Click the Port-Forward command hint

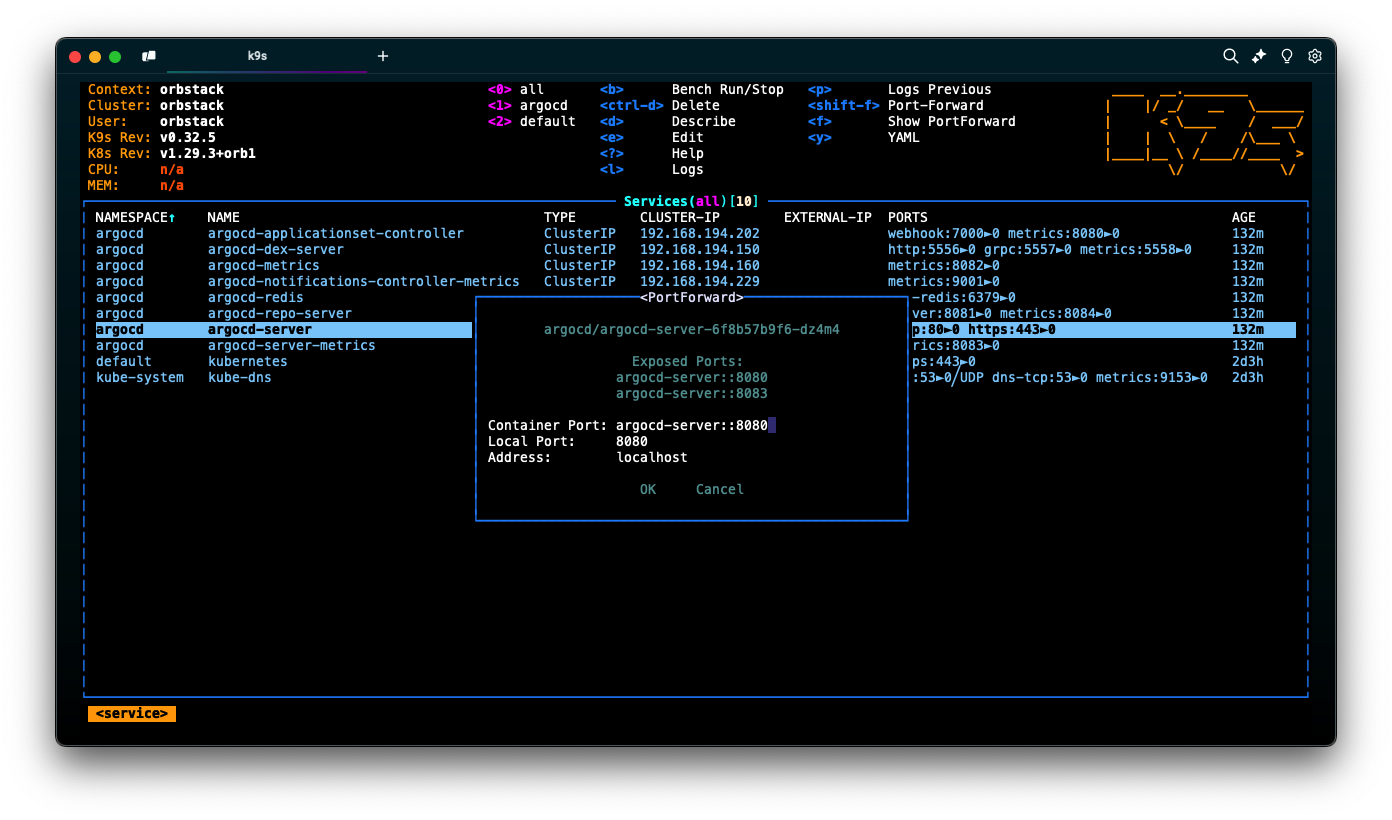[x=936, y=105]
